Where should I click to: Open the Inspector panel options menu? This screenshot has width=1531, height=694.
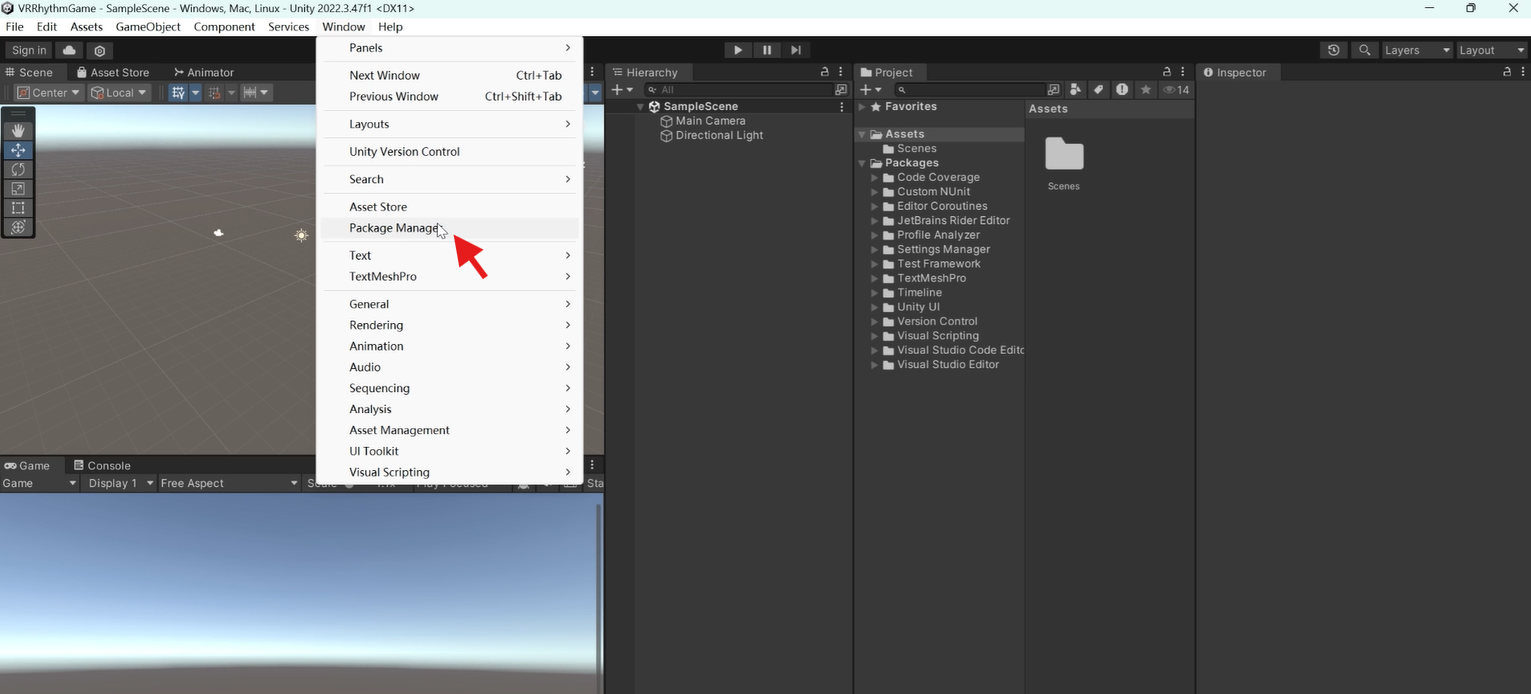coord(1523,72)
